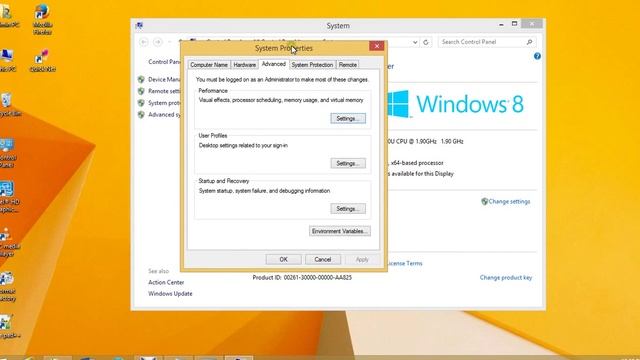This screenshot has width=640, height=360.
Task: Minimize the System window
Action: point(501,24)
